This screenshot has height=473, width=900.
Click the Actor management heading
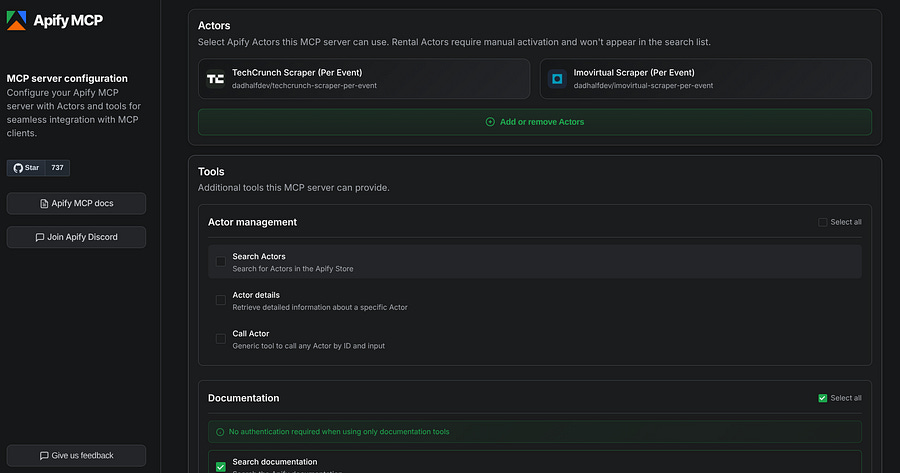253,222
